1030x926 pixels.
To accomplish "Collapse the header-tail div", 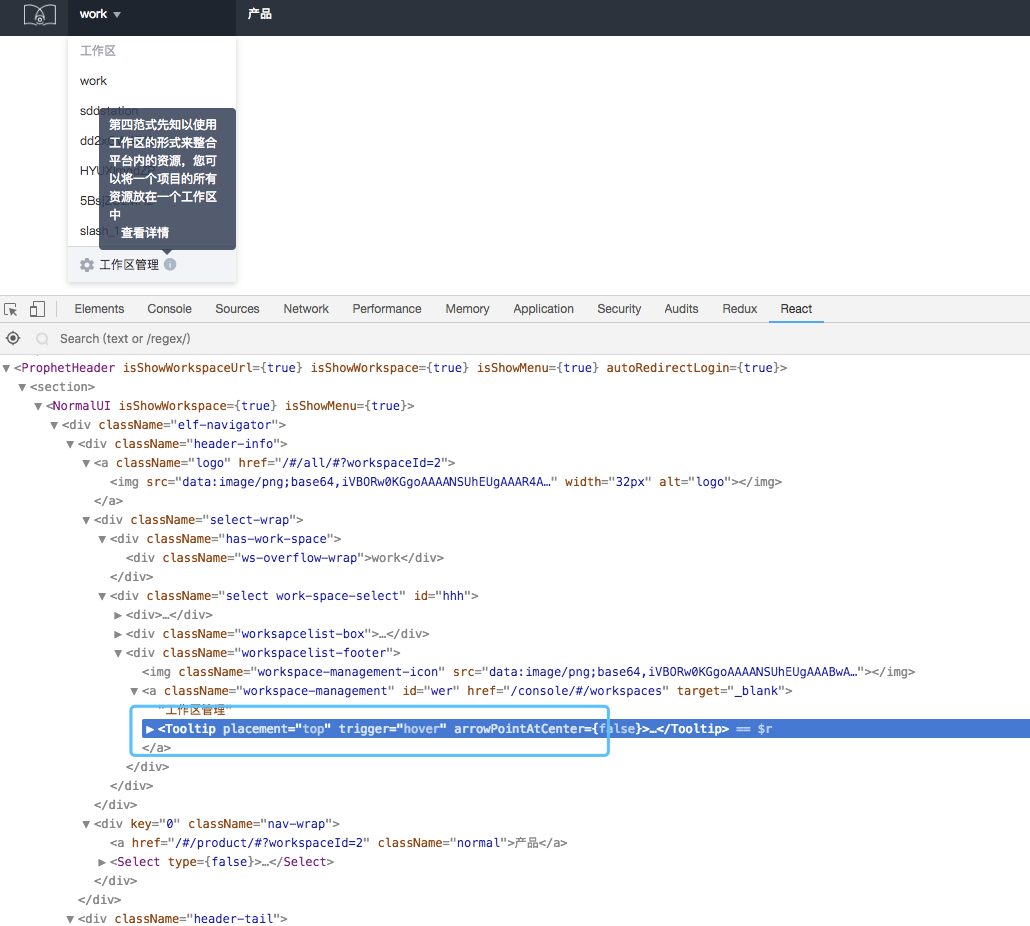I will click(70, 919).
